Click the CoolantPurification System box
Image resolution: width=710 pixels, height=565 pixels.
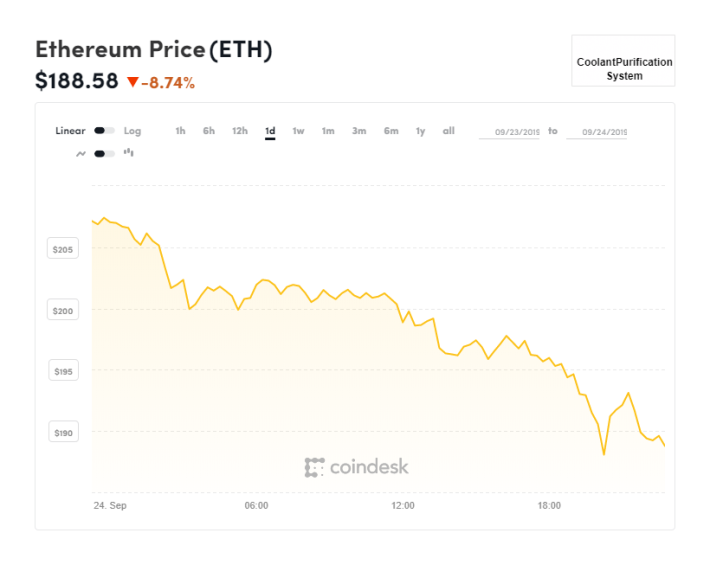pyautogui.click(x=624, y=61)
